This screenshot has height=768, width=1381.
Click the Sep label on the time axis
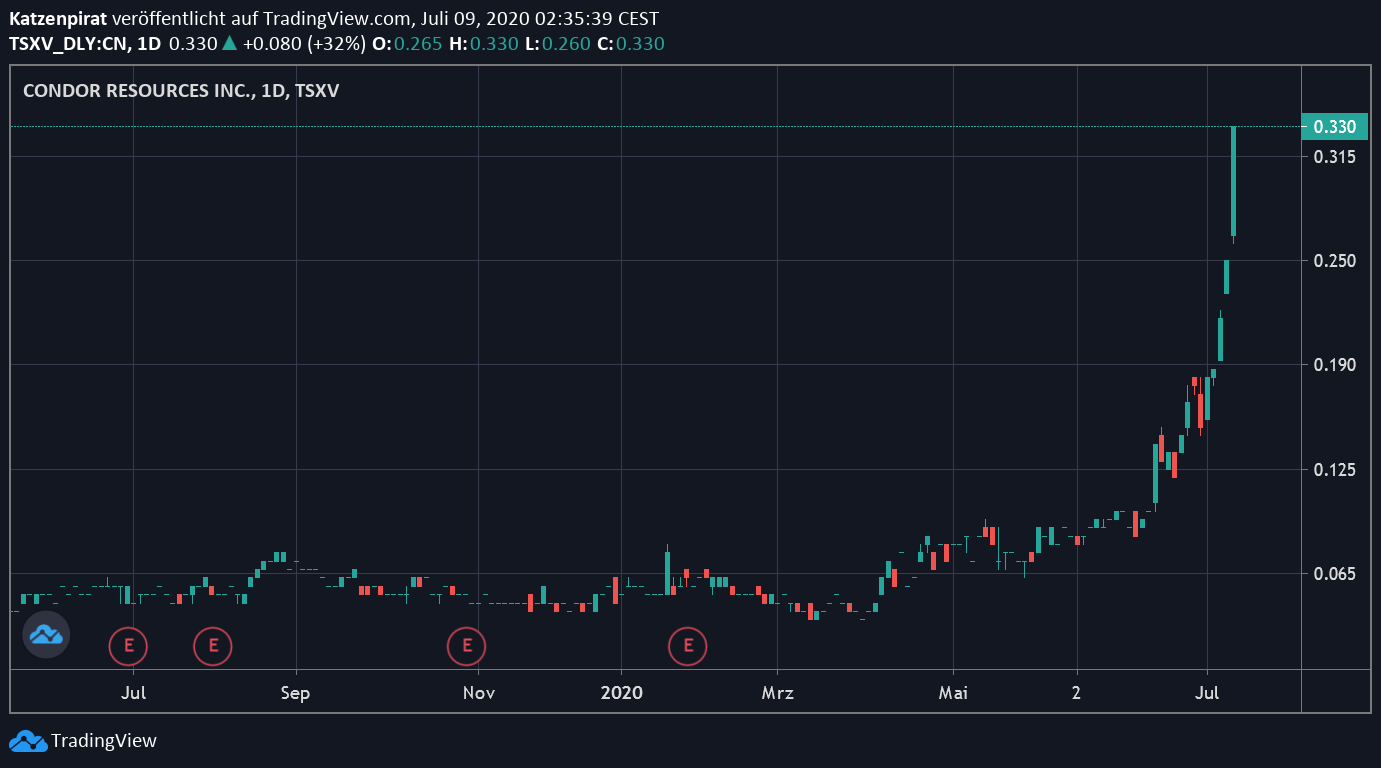click(x=295, y=692)
